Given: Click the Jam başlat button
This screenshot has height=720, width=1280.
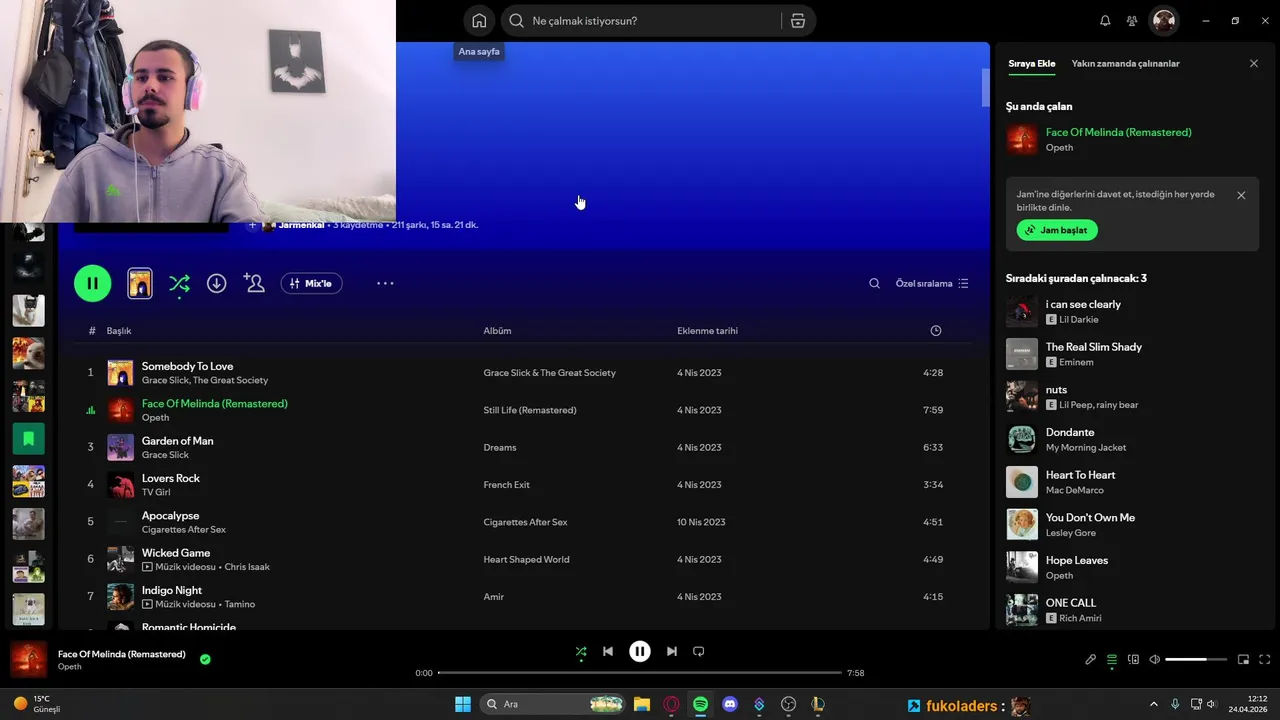Looking at the screenshot, I should tap(1057, 230).
